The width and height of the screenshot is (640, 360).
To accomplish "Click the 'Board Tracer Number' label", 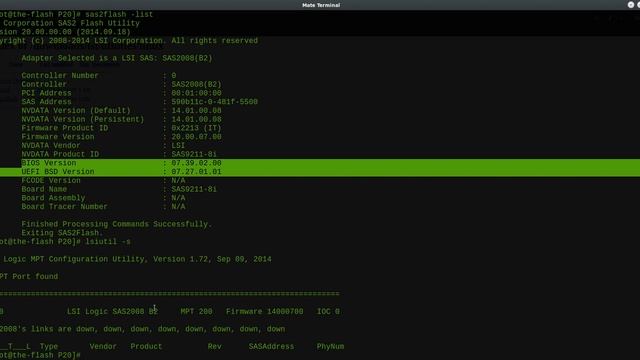I will [64, 207].
